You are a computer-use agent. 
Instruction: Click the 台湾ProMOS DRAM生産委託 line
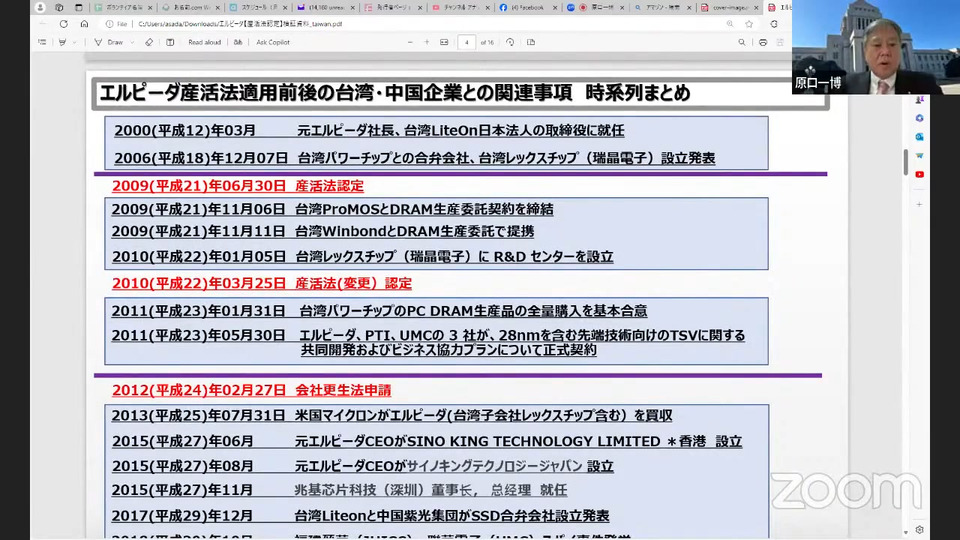pyautogui.click(x=332, y=209)
